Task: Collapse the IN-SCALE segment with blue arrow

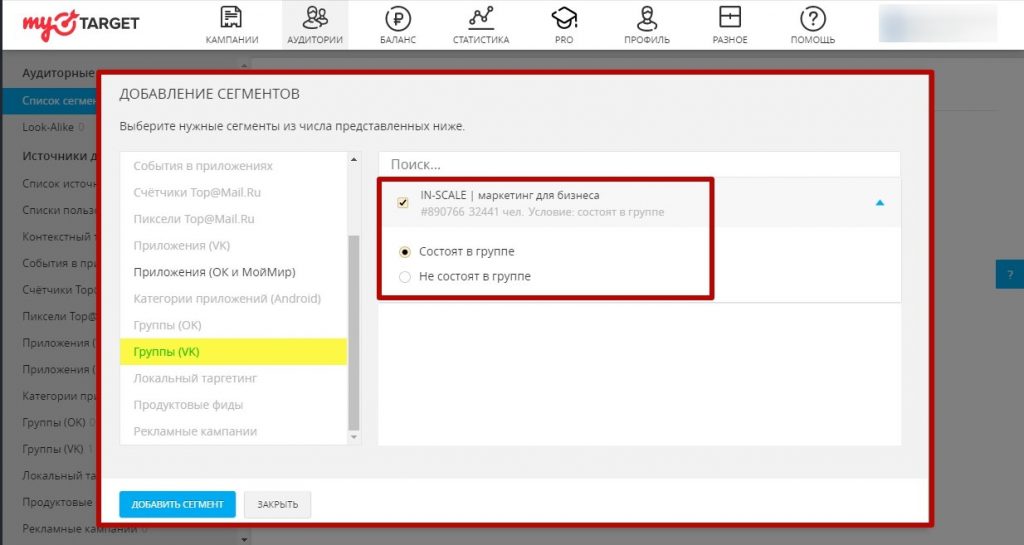Action: coord(880,203)
